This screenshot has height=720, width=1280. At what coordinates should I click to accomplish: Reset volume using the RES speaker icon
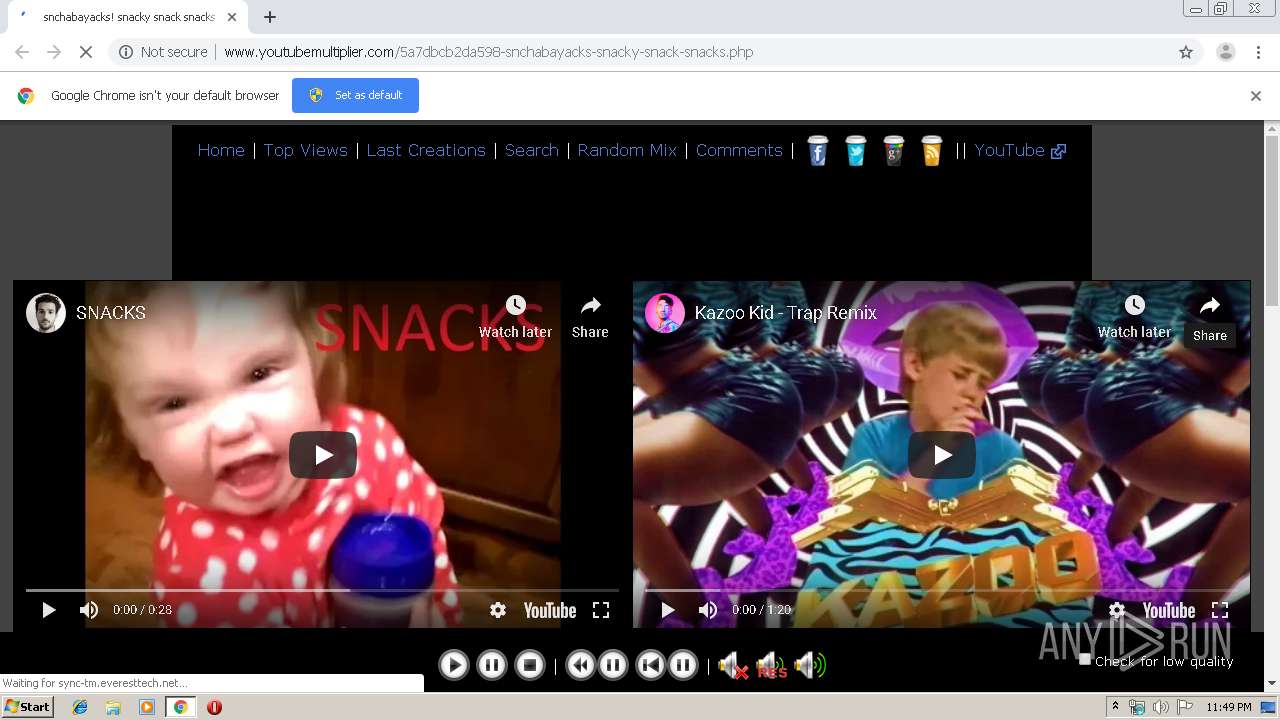pos(771,665)
